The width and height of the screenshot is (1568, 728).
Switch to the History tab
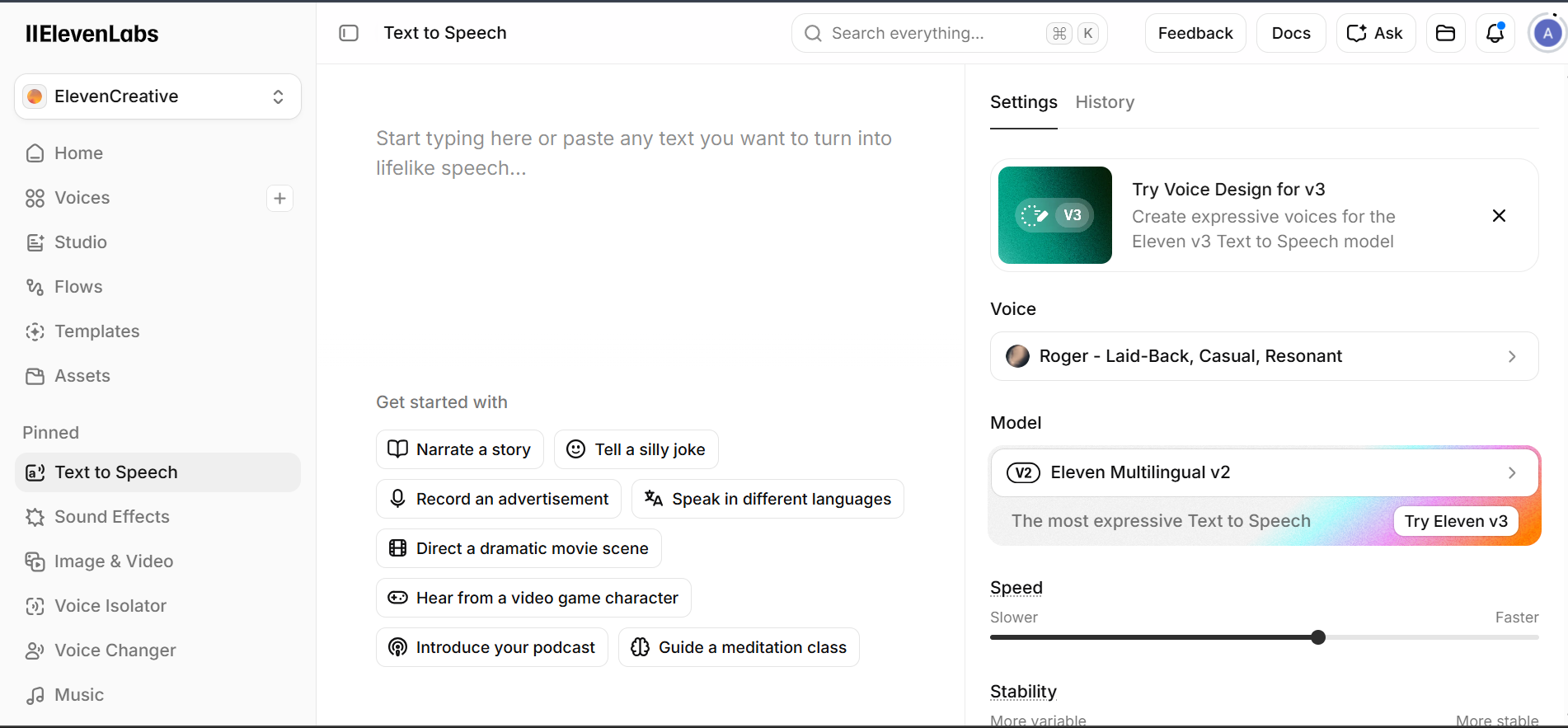[1105, 102]
